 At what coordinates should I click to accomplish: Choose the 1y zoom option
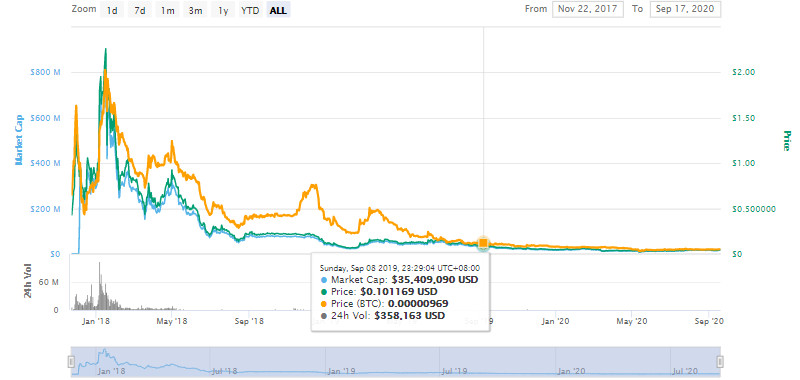pyautogui.click(x=223, y=10)
